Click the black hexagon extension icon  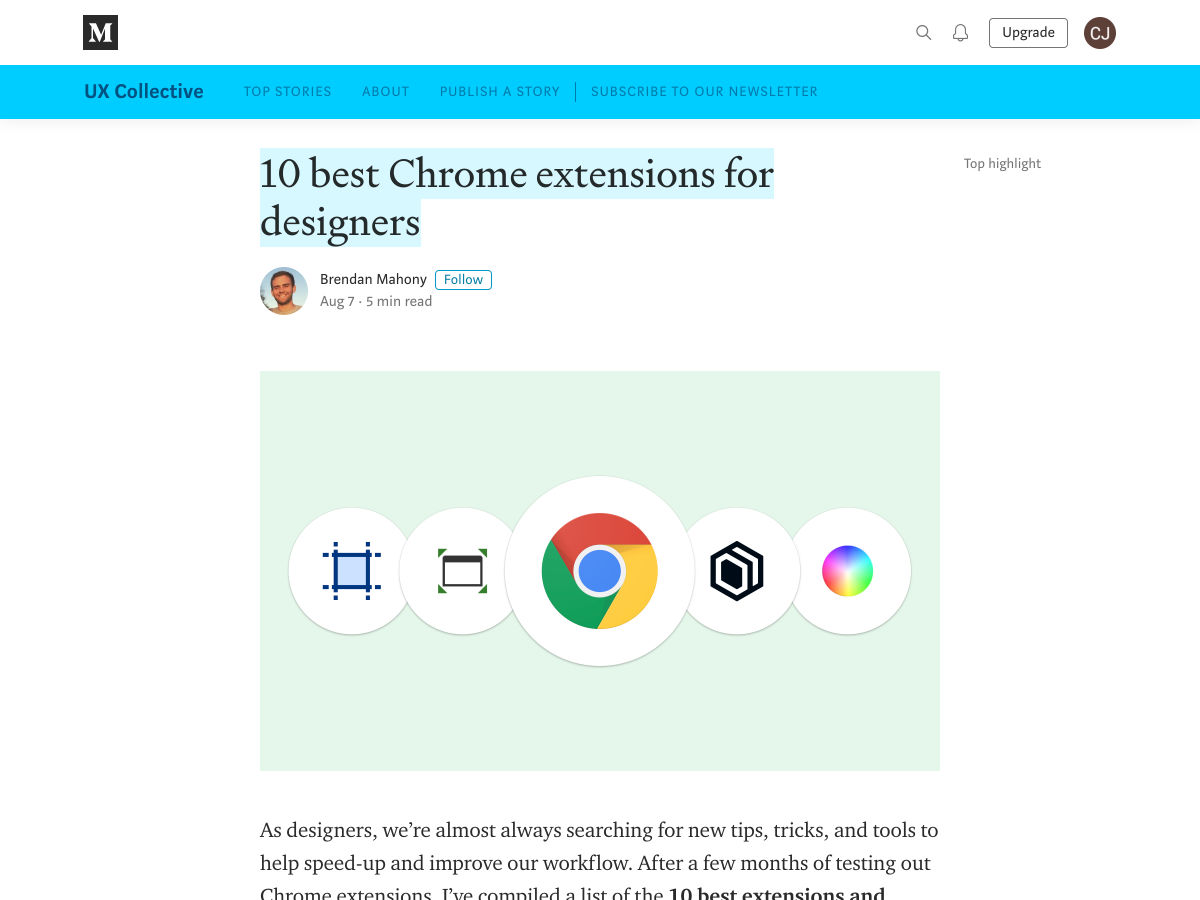tap(737, 571)
